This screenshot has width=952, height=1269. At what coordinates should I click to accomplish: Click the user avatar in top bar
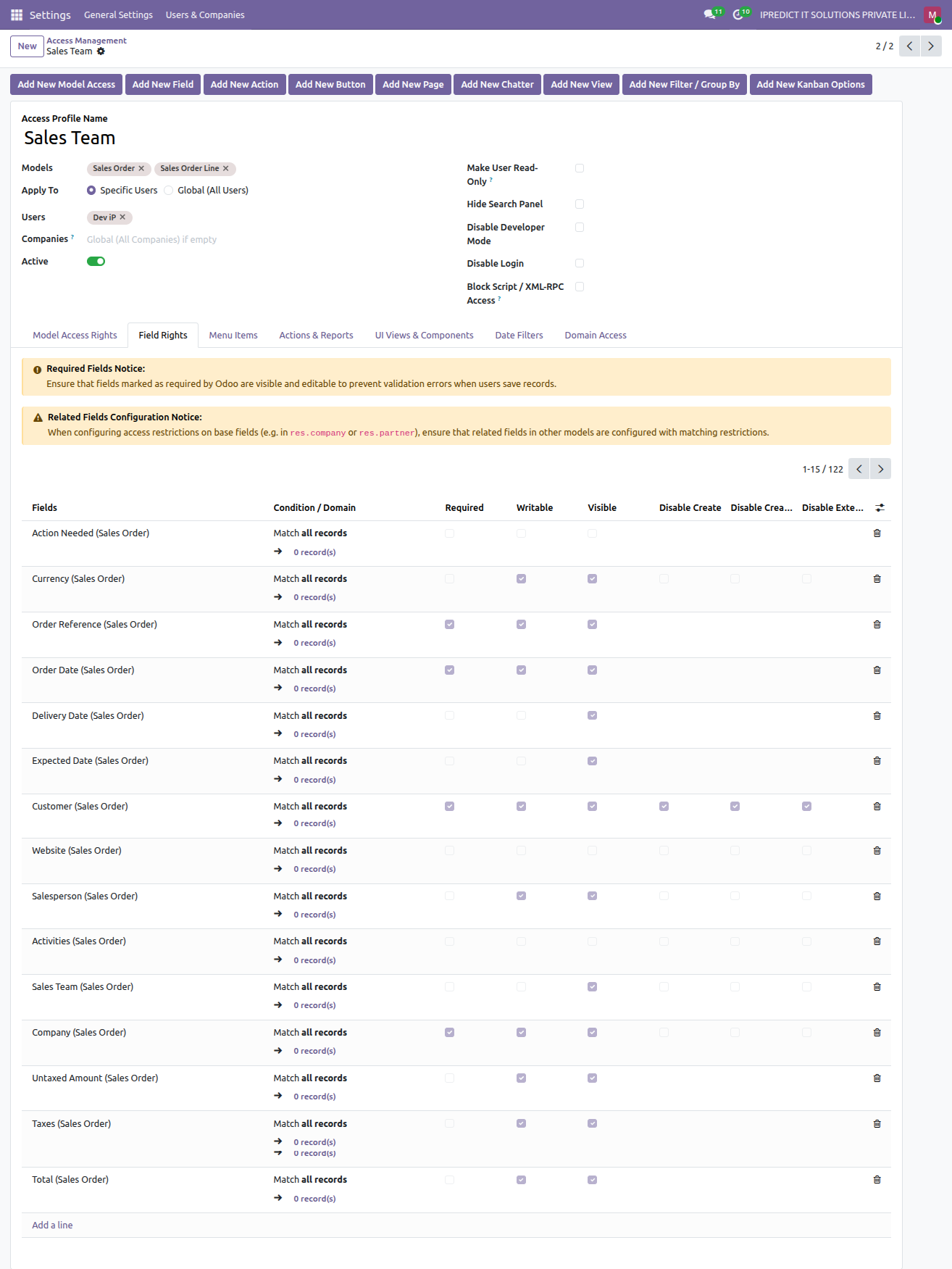tap(932, 14)
